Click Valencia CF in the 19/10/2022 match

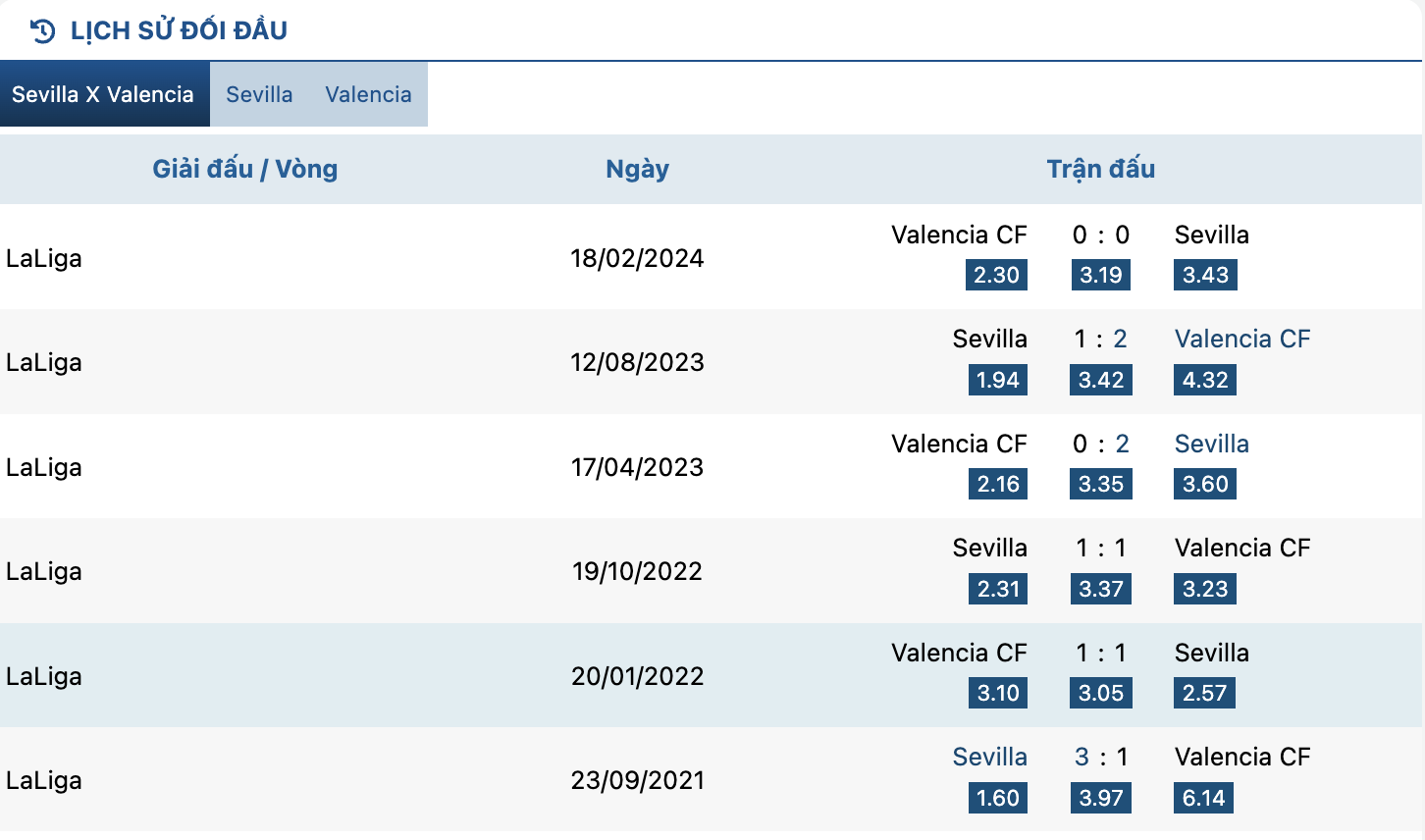(x=1242, y=548)
